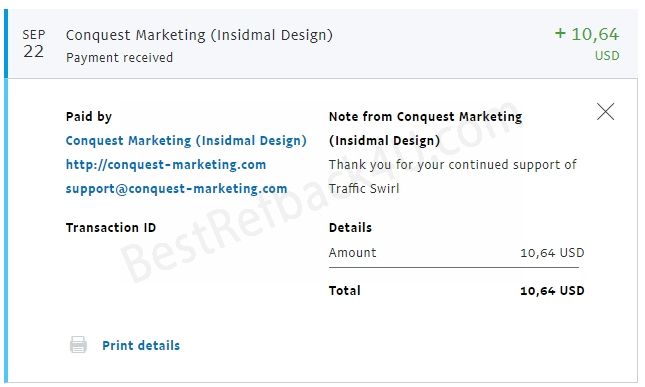Click the Paid by heading
This screenshot has width=645, height=387.
click(89, 117)
